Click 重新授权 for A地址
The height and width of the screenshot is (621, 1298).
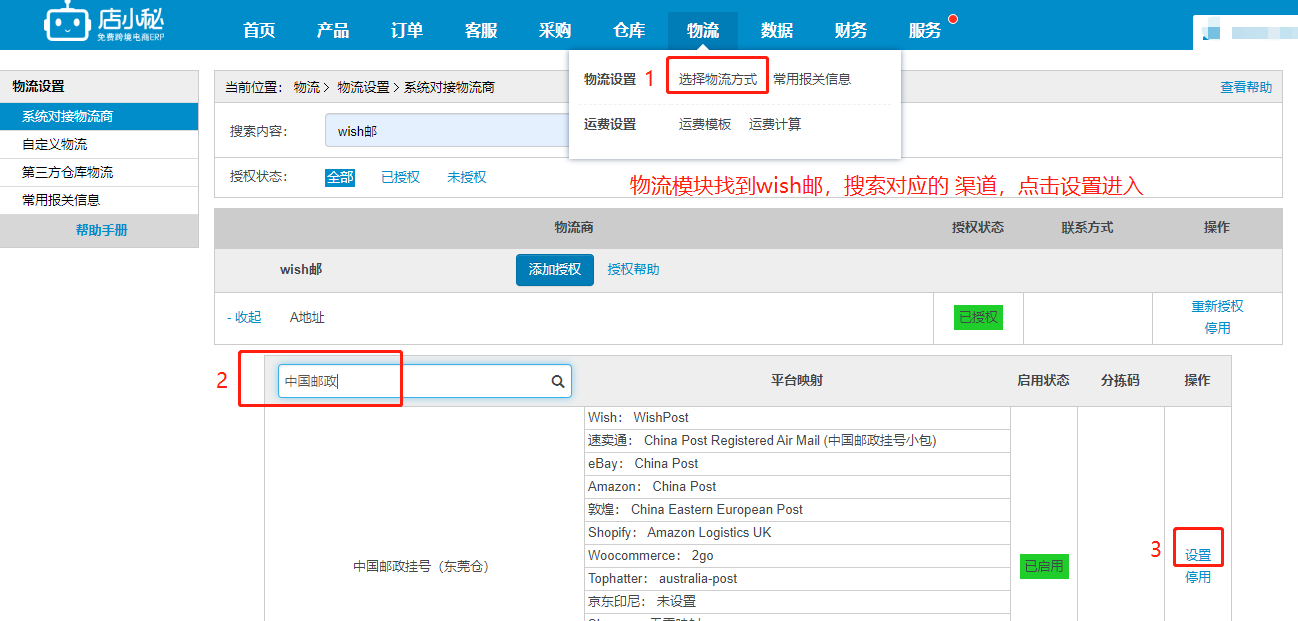click(x=1217, y=306)
